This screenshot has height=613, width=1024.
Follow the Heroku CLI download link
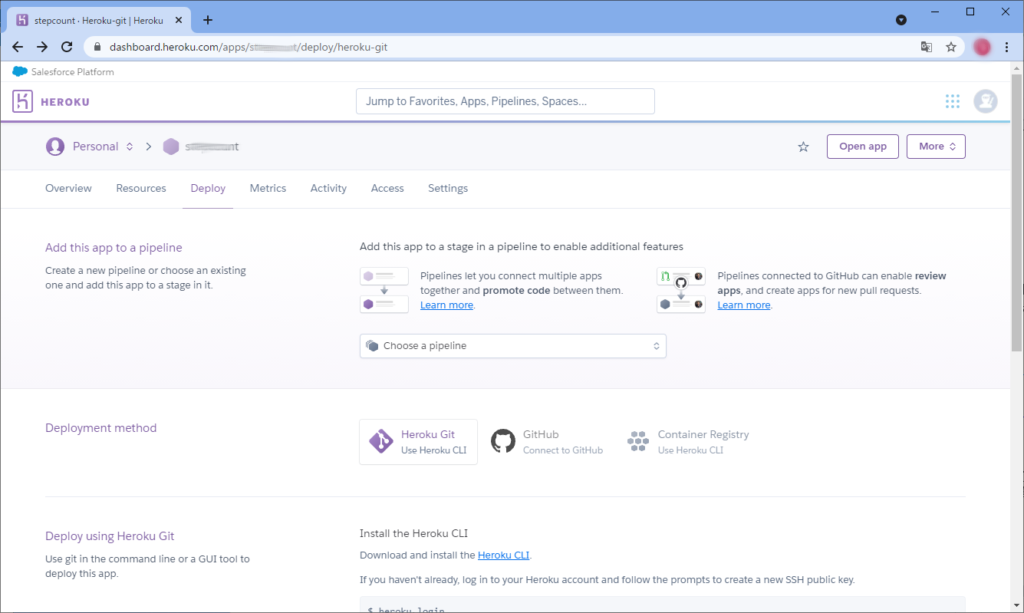click(503, 555)
